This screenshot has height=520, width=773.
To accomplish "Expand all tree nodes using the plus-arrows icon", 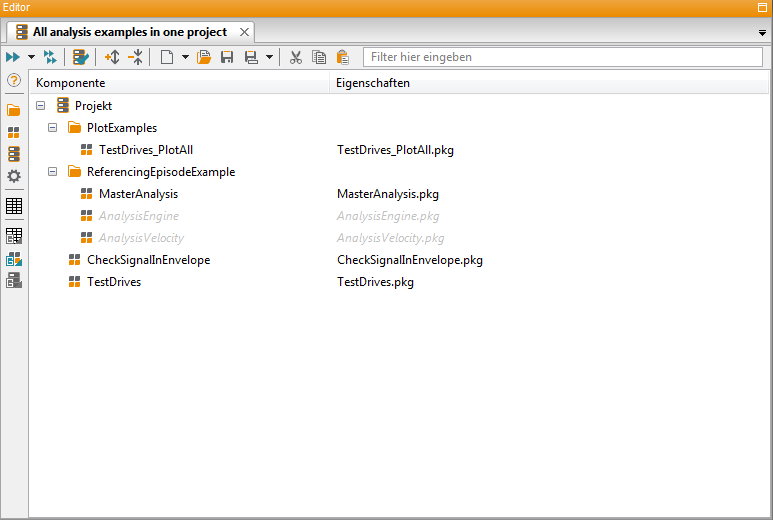I will tap(112, 57).
